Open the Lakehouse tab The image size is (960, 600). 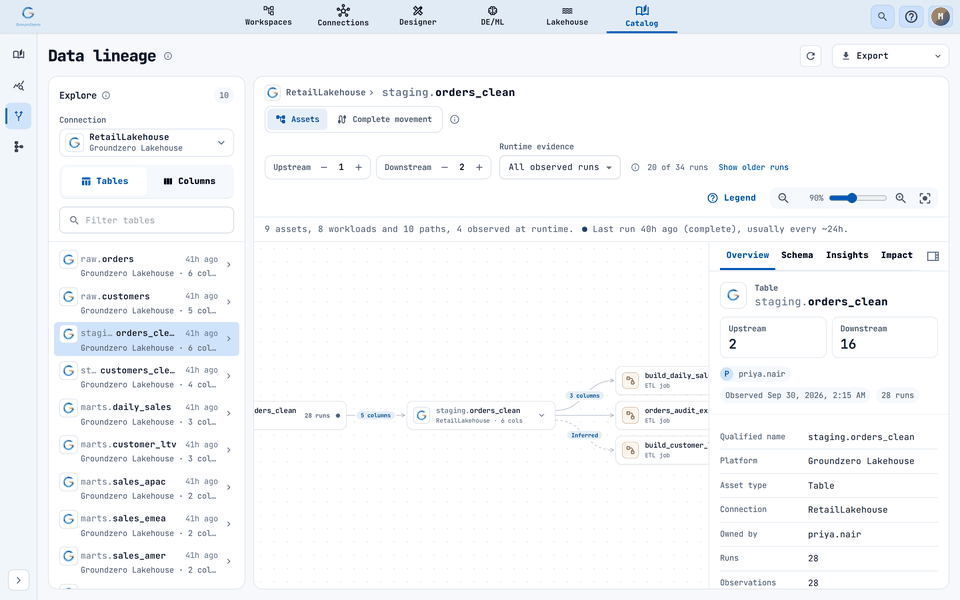(567, 17)
